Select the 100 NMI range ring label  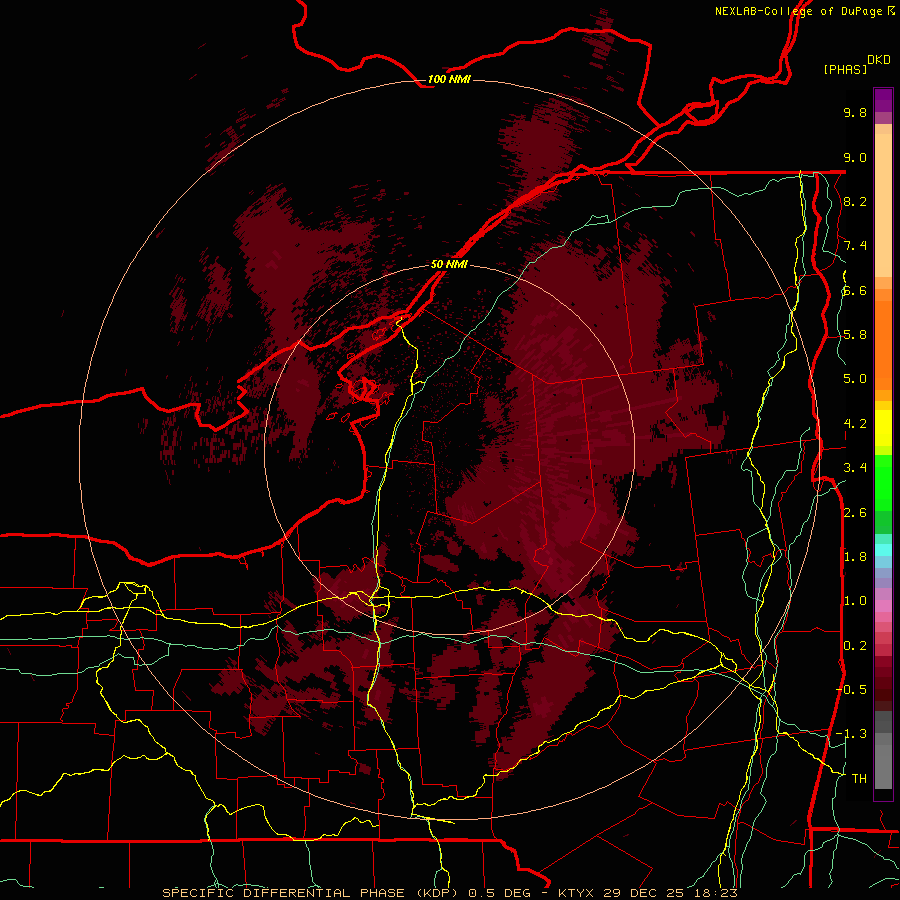pos(449,79)
